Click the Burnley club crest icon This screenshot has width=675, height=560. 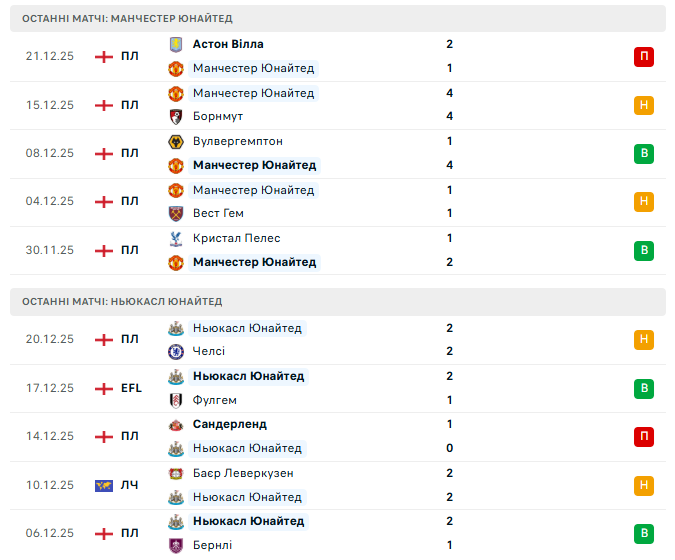pos(176,546)
